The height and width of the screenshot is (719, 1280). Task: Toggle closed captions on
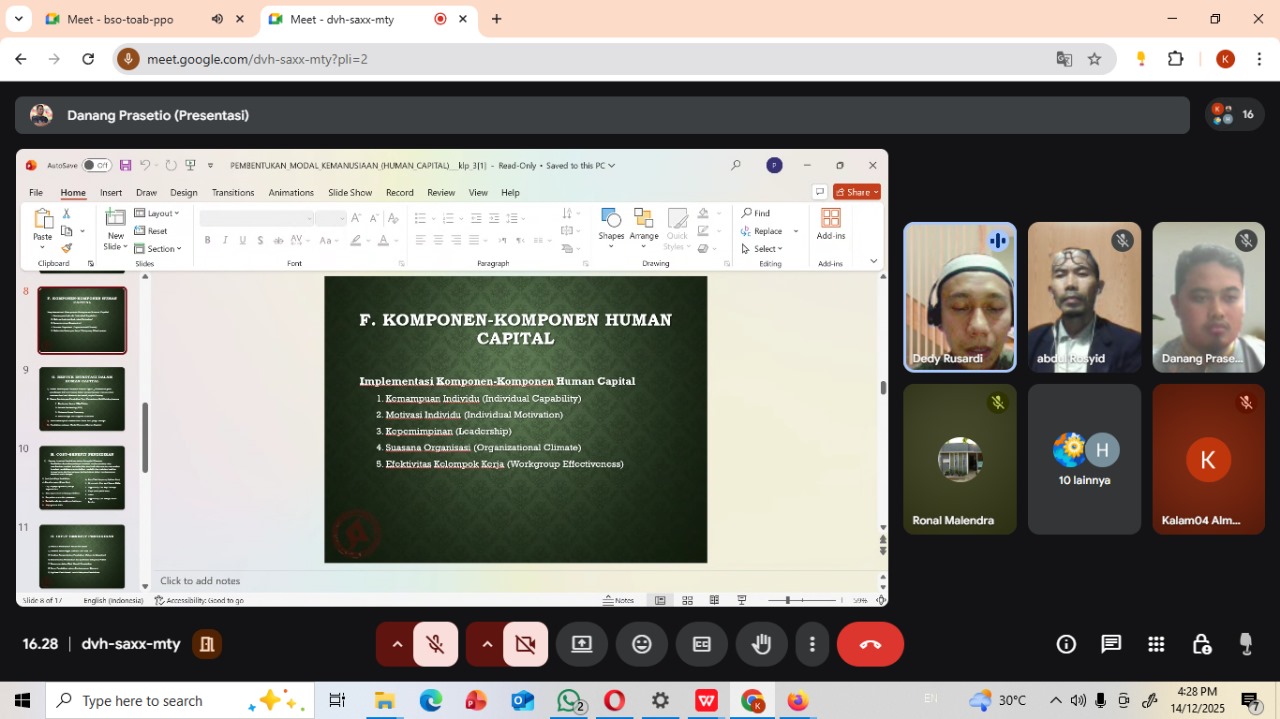702,645
